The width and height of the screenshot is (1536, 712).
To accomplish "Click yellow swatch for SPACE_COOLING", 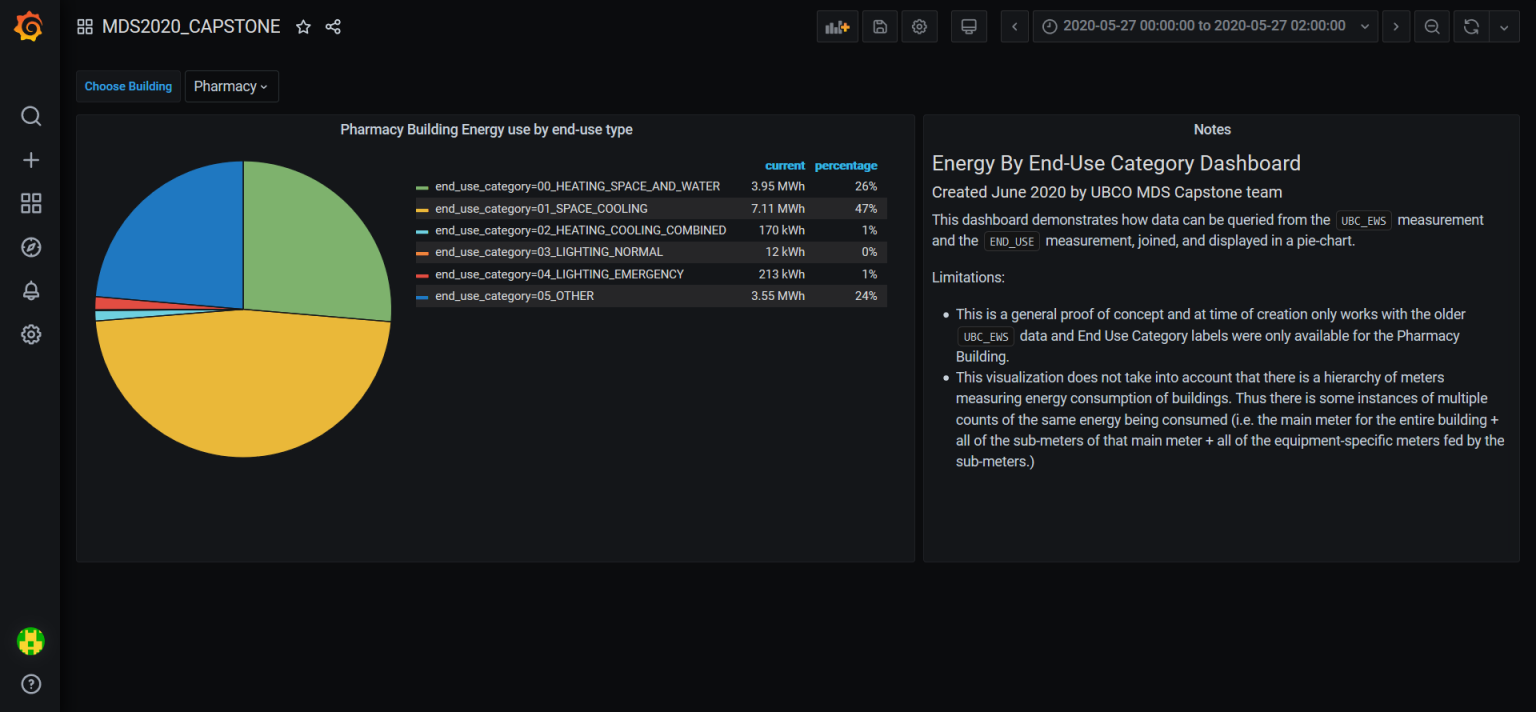I will (422, 209).
